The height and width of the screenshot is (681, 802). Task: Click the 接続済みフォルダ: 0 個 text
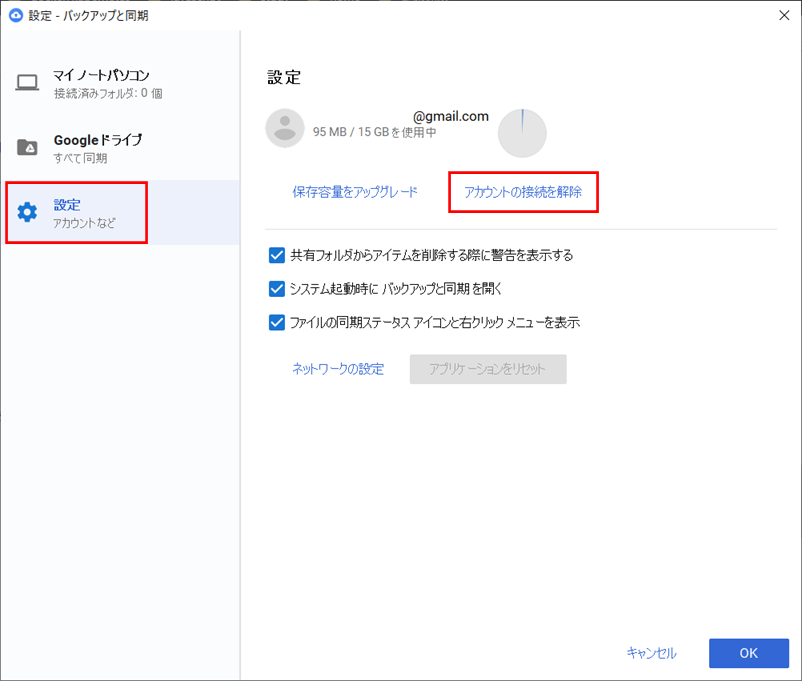tap(108, 93)
